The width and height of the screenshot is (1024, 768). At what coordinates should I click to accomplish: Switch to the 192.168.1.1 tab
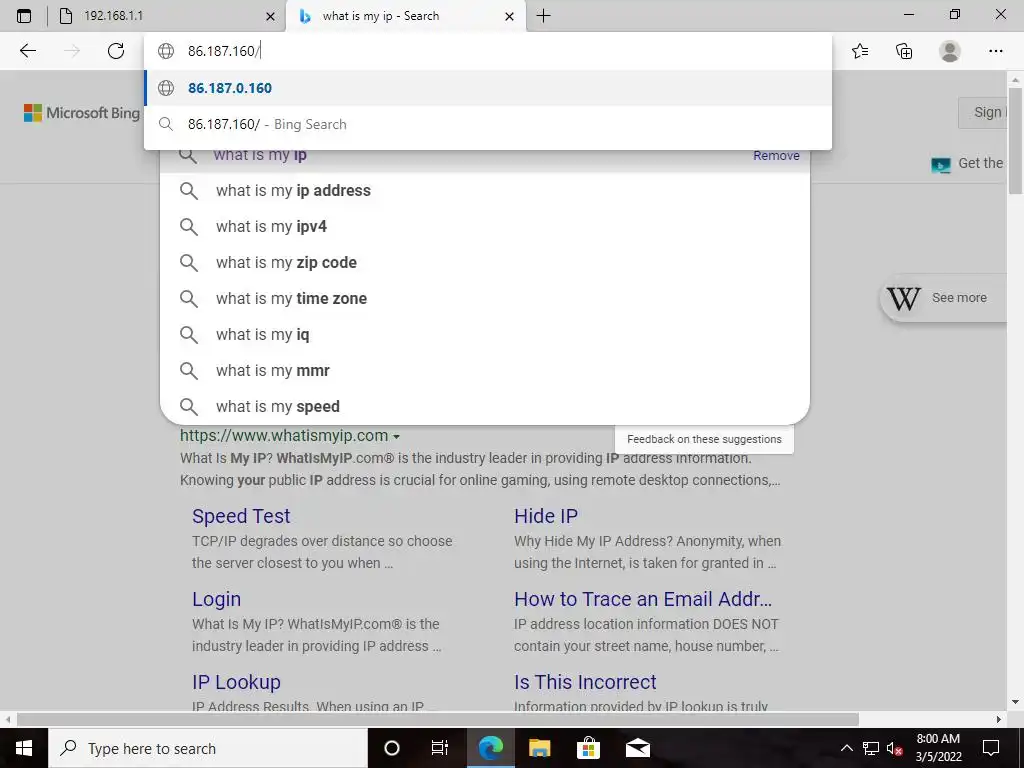point(167,16)
